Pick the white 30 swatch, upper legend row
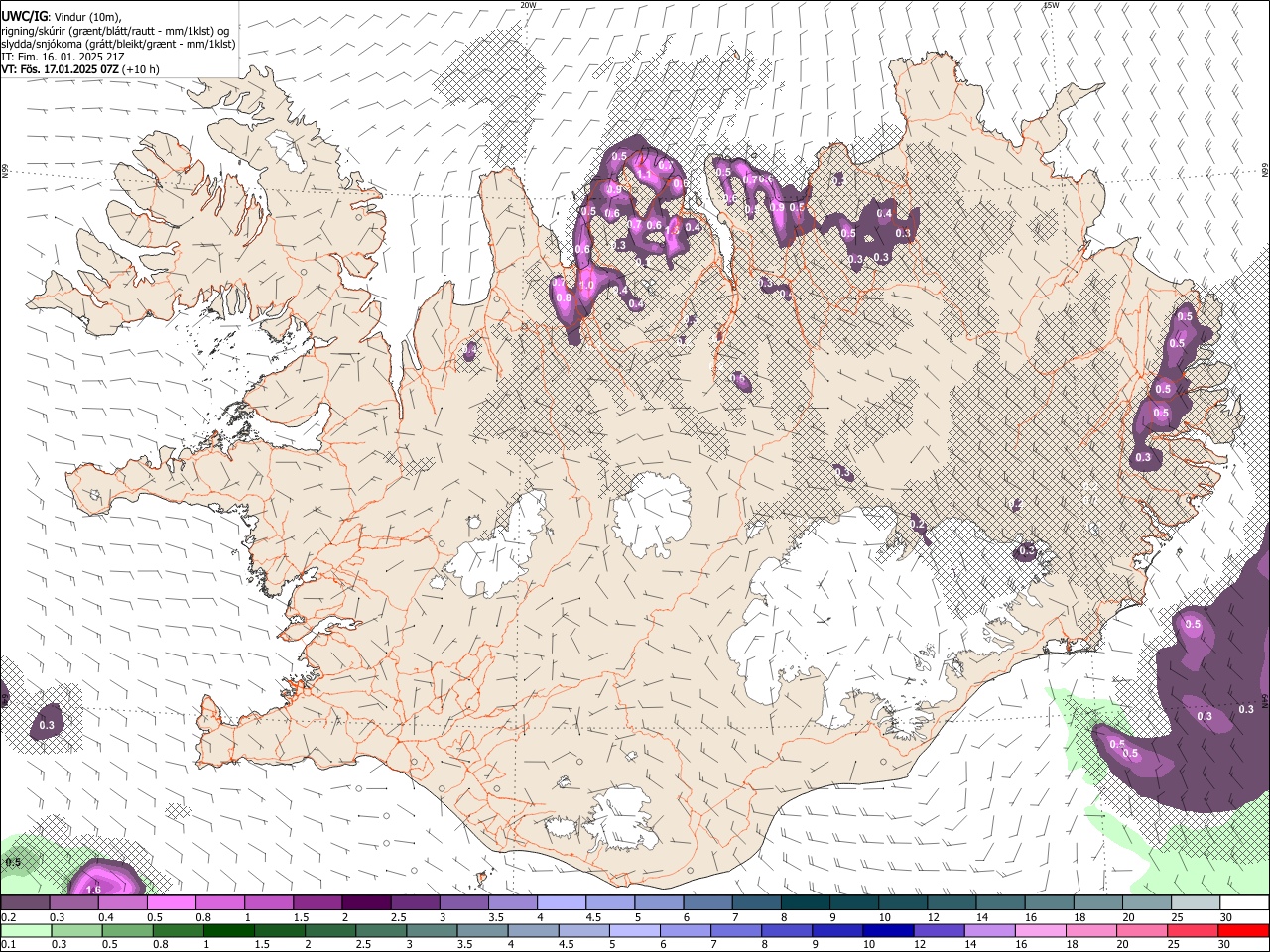 [x=1244, y=903]
